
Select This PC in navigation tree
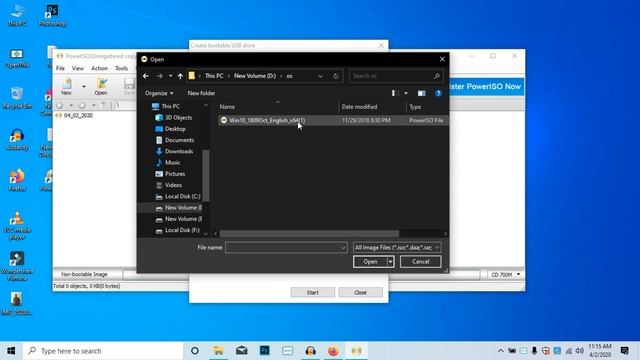point(170,106)
